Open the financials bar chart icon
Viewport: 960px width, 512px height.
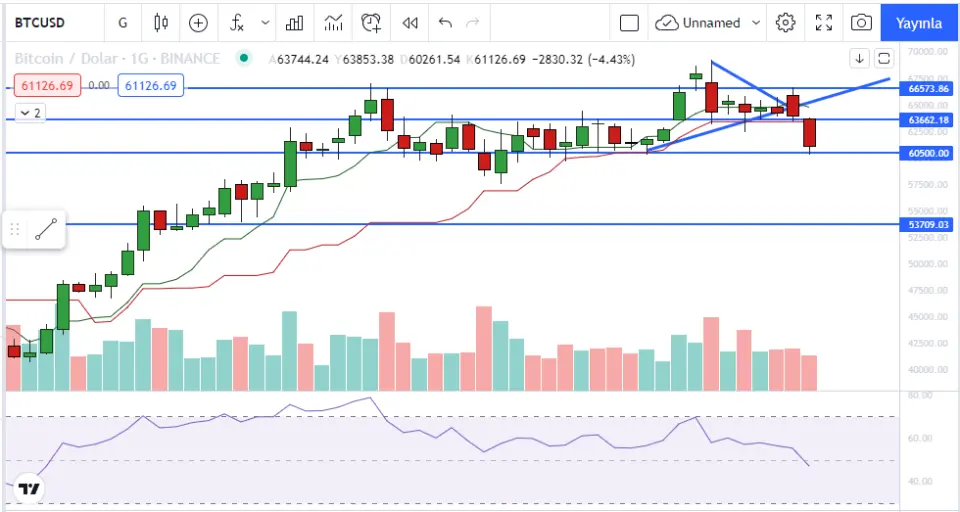[x=295, y=22]
